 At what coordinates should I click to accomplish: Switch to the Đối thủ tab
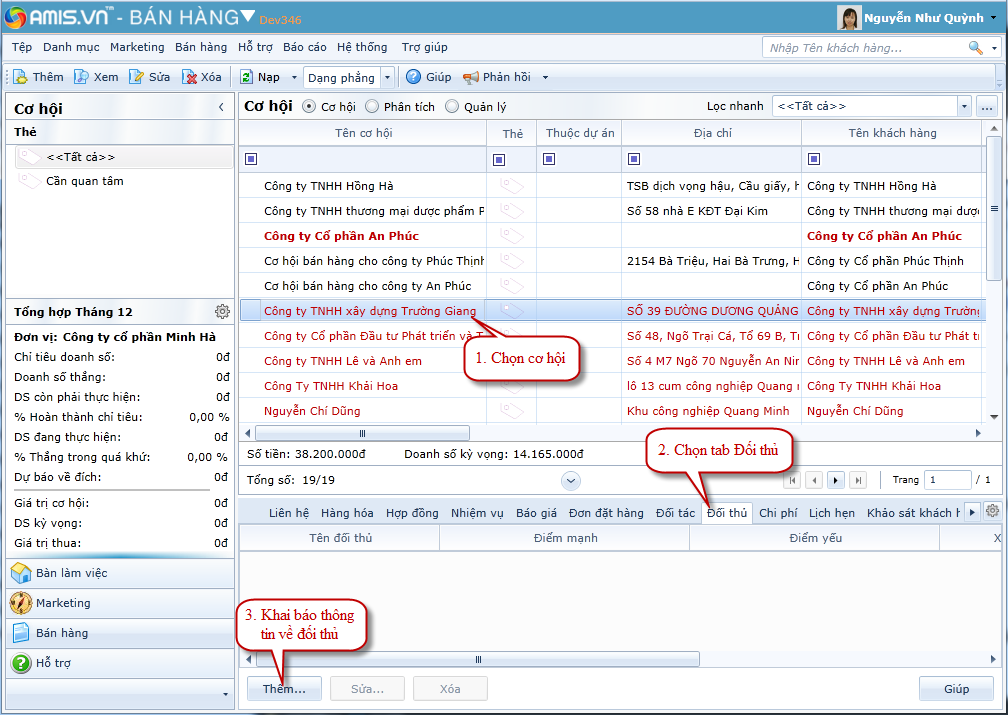click(727, 513)
